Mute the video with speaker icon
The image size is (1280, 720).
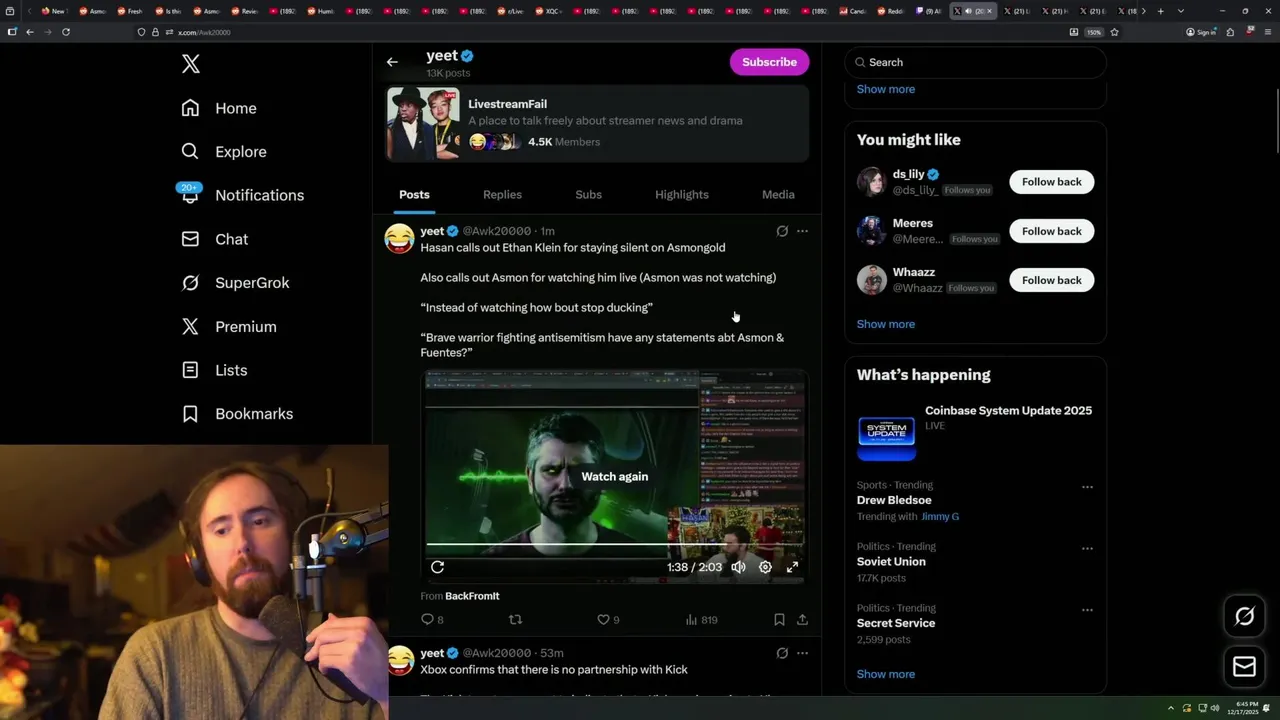tap(738, 567)
